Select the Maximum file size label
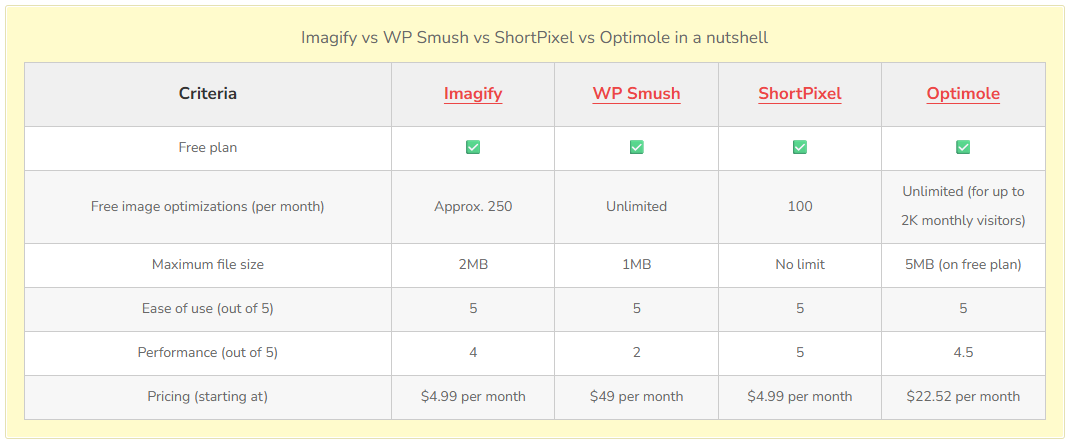 click(x=208, y=265)
